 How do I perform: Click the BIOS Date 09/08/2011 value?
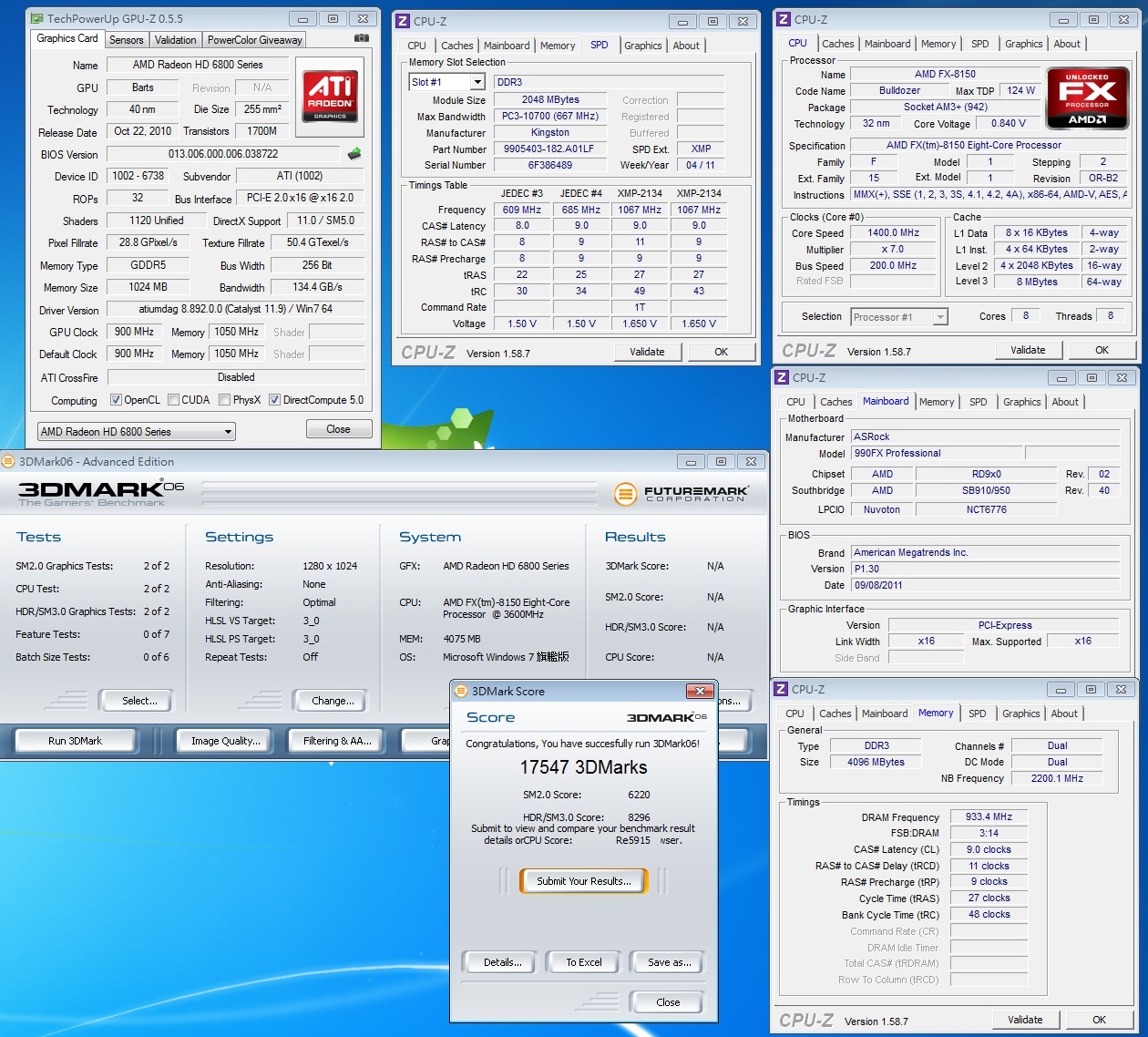[986, 585]
